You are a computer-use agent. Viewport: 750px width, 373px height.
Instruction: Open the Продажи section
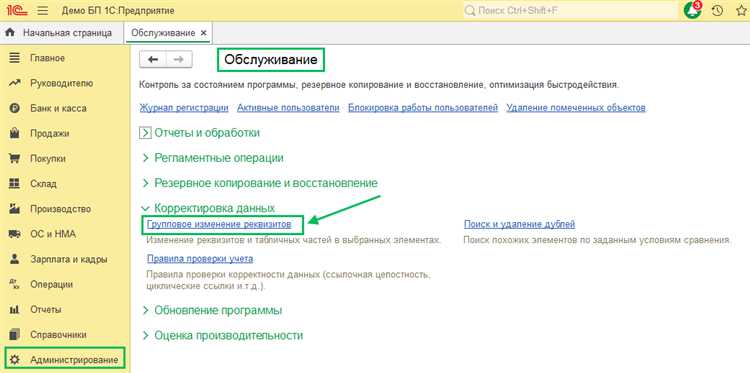(50, 133)
